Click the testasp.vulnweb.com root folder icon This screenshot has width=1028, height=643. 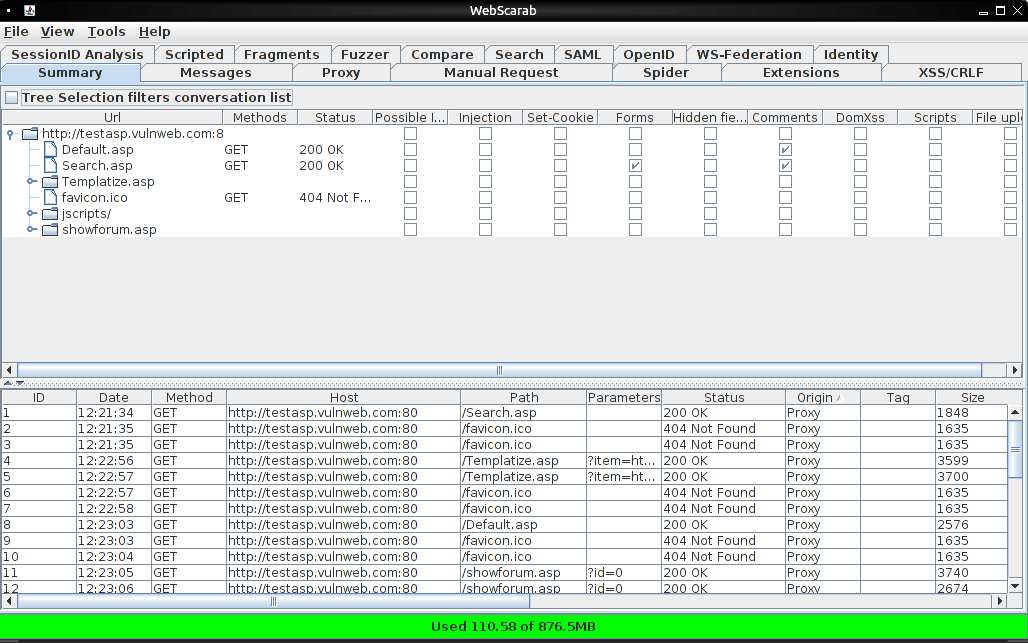coord(30,134)
